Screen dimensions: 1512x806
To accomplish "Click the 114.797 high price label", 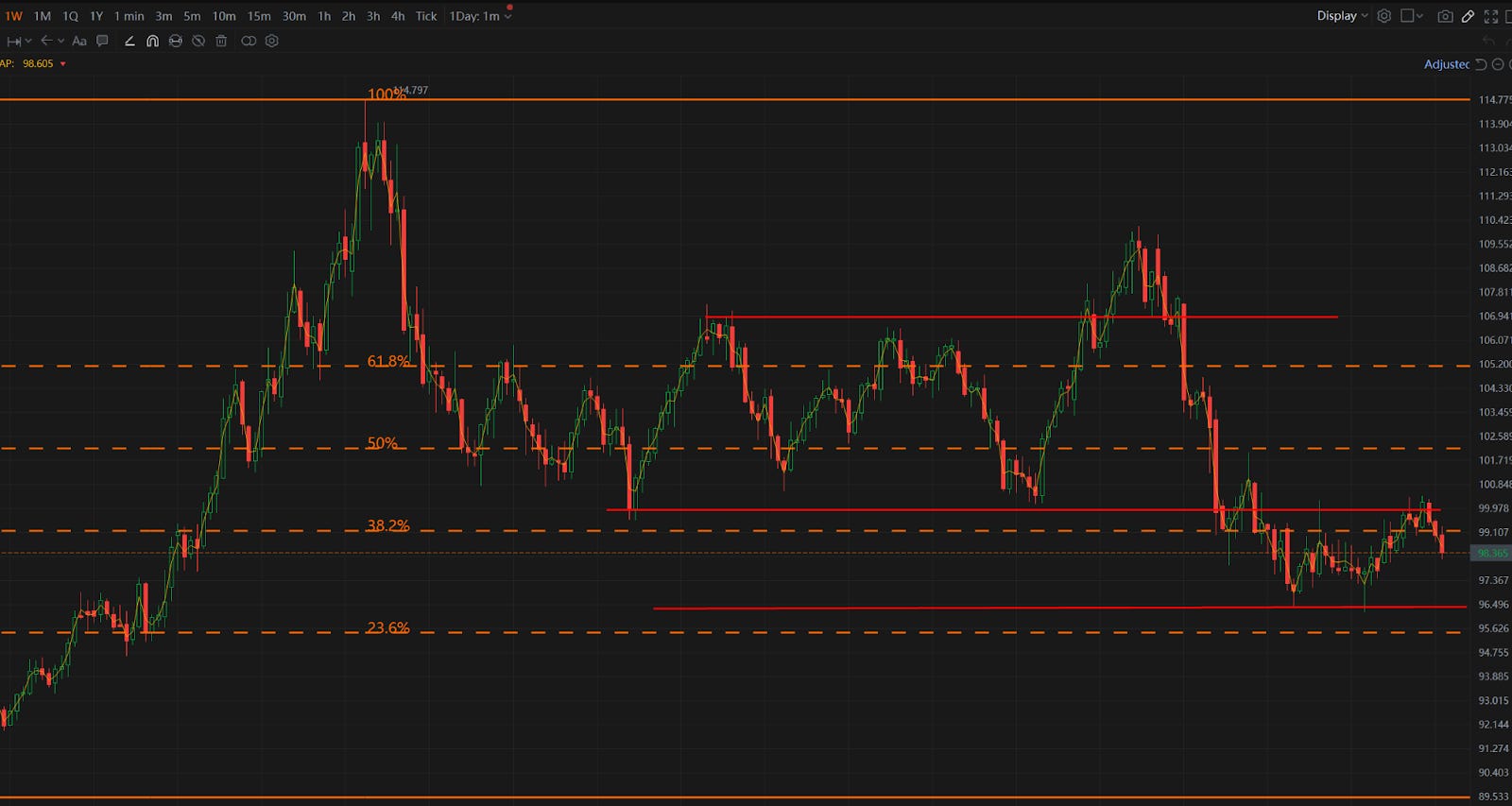I will click(x=411, y=90).
